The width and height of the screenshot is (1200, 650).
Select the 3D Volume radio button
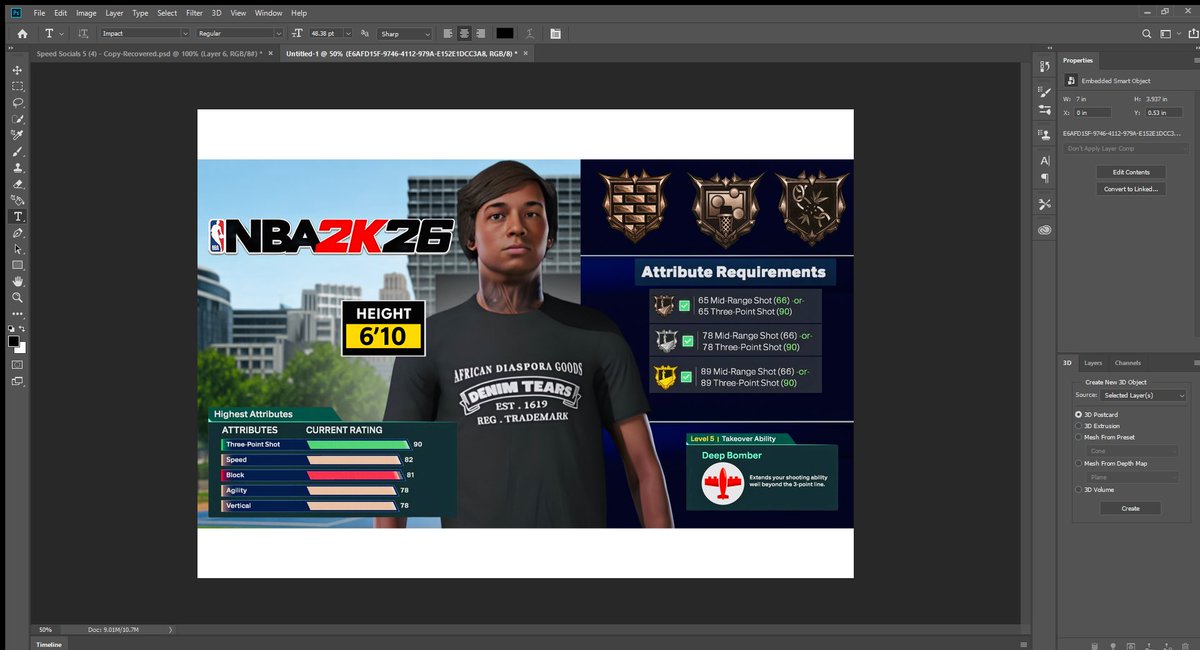click(1078, 489)
